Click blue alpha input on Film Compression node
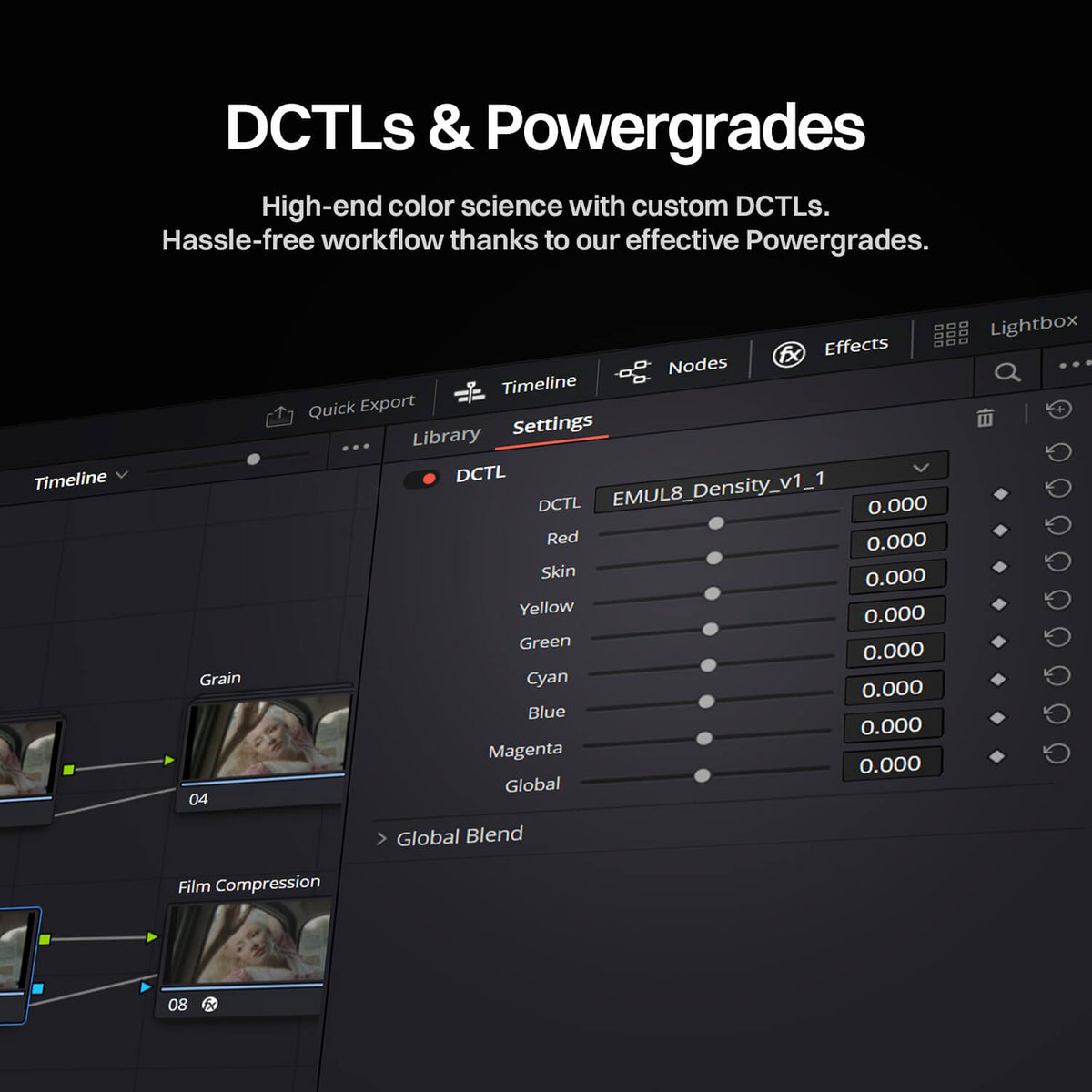The image size is (1092, 1092). coord(146,987)
